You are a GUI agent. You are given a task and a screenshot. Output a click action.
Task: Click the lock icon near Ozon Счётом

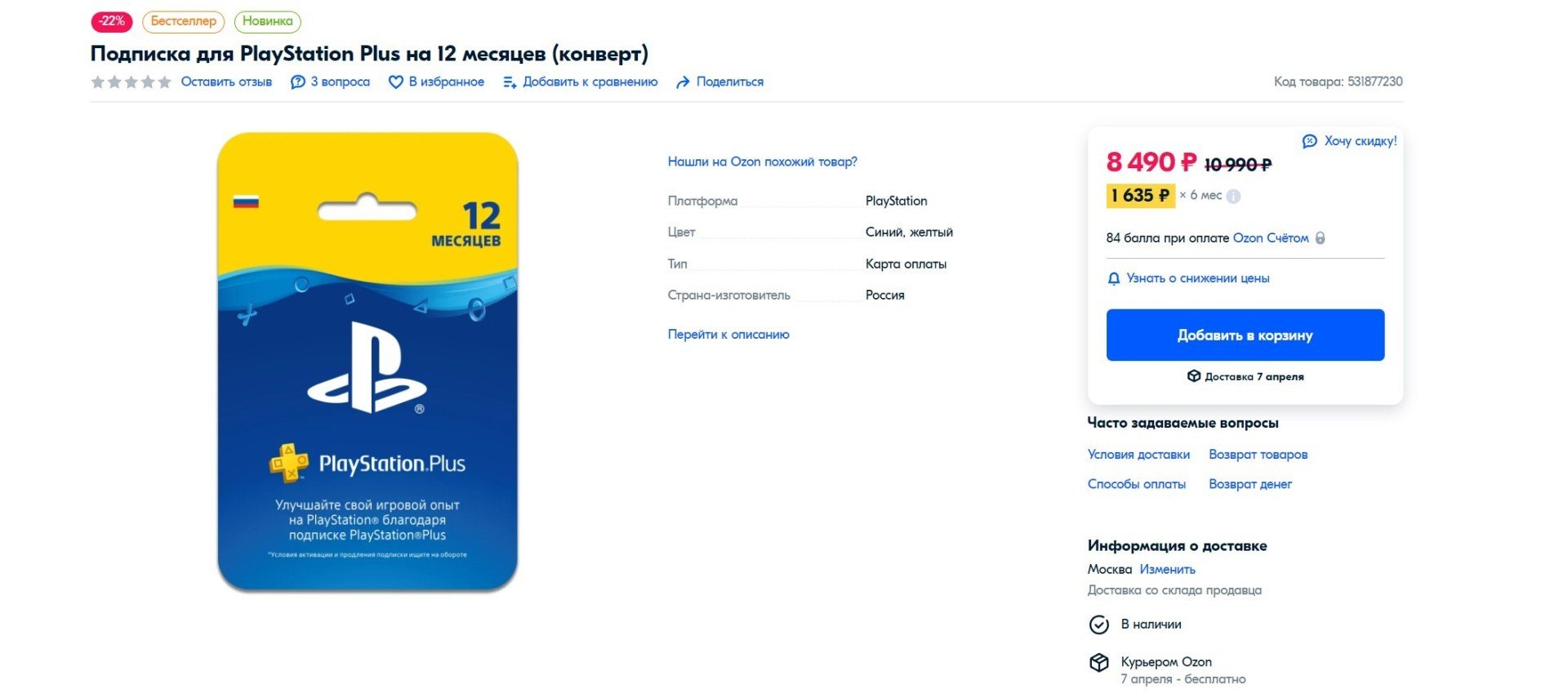coord(1320,238)
